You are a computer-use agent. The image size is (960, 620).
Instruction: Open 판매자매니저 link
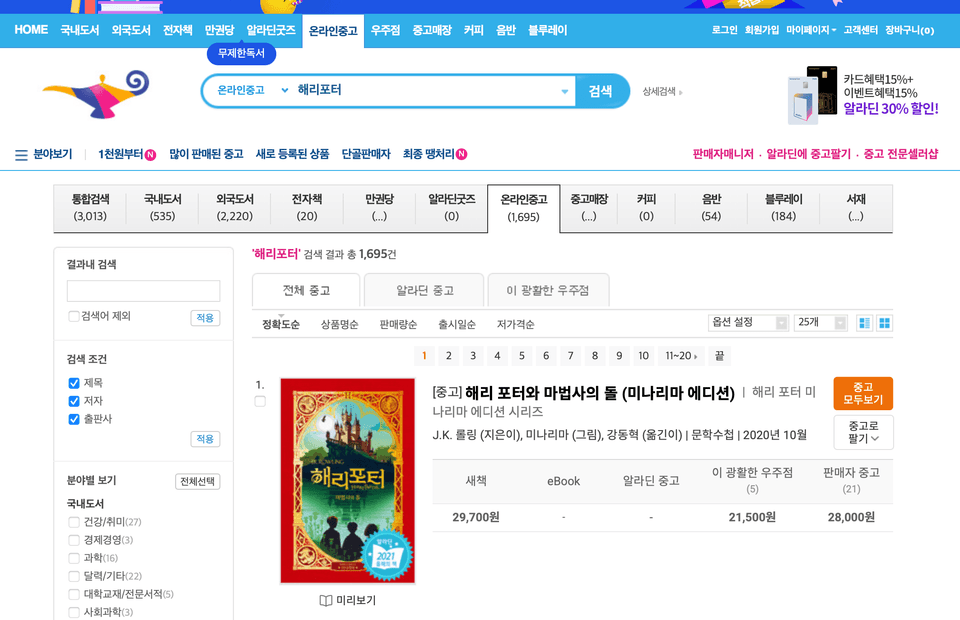[723, 154]
